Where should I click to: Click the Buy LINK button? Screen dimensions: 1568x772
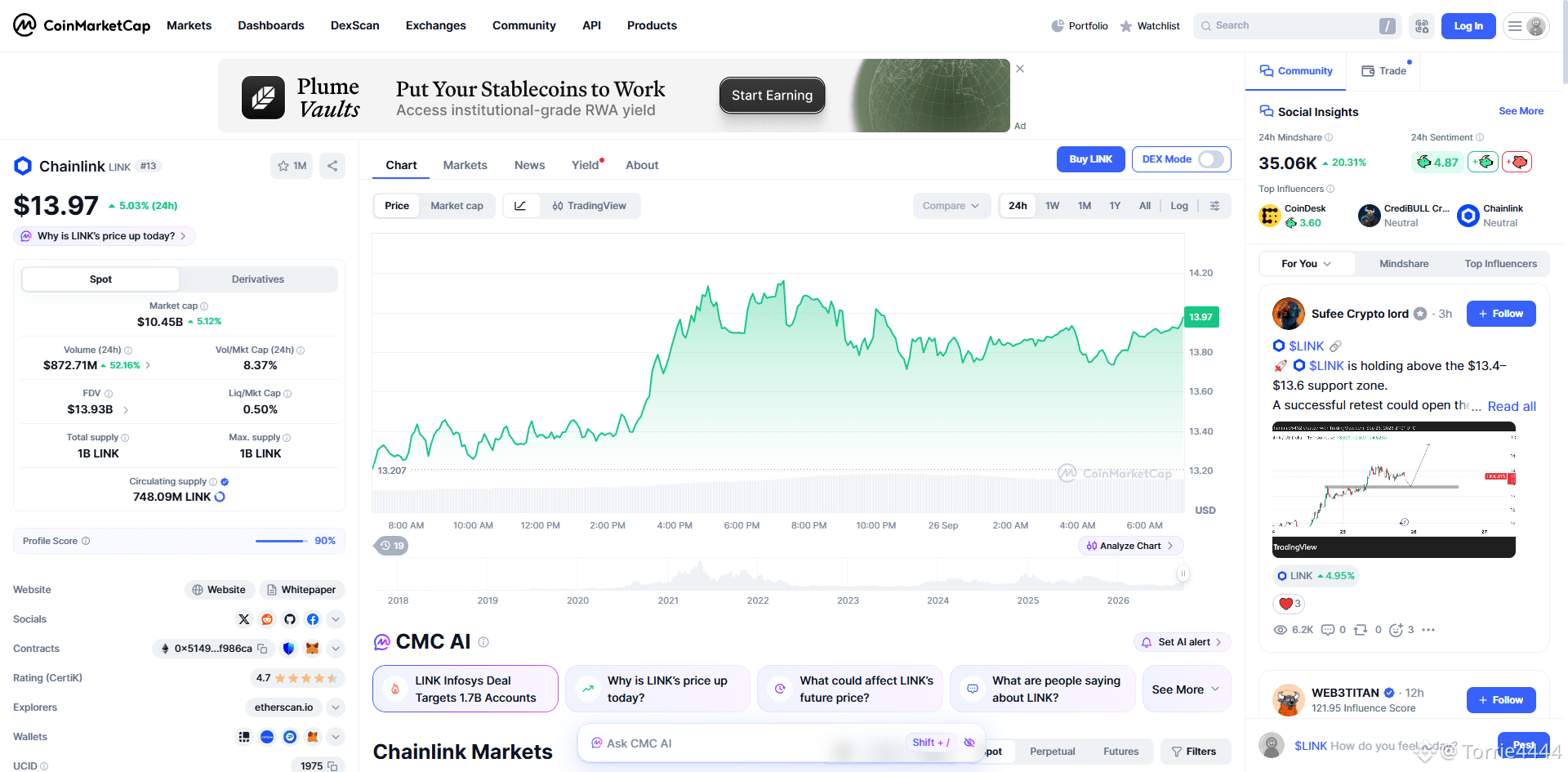pos(1090,159)
